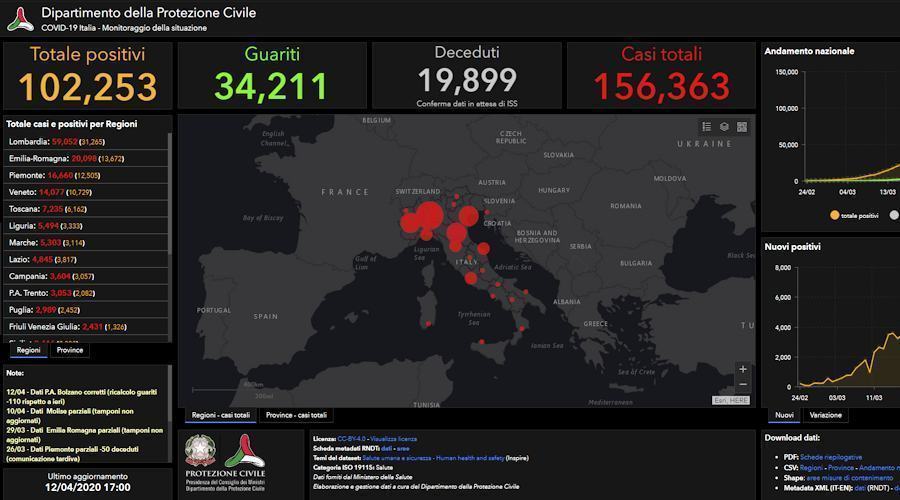This screenshot has height=500, width=900.
Task: Click the 'Andamento nazionale' chart title
Action: coord(809,51)
